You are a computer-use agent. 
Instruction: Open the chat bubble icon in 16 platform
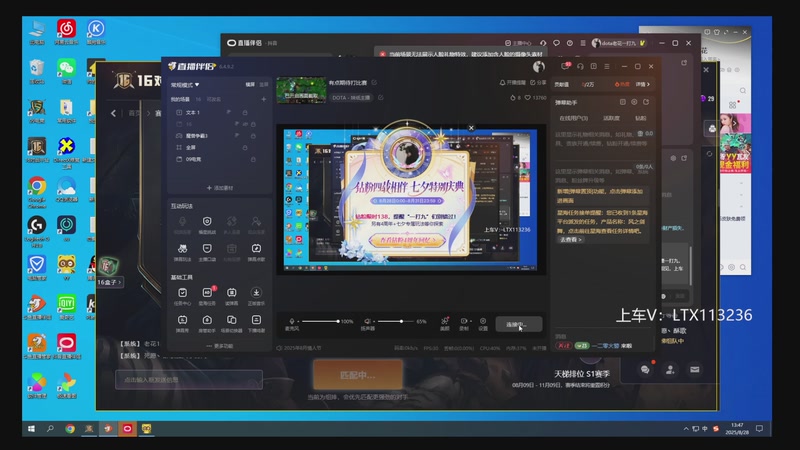pyautogui.click(x=645, y=369)
